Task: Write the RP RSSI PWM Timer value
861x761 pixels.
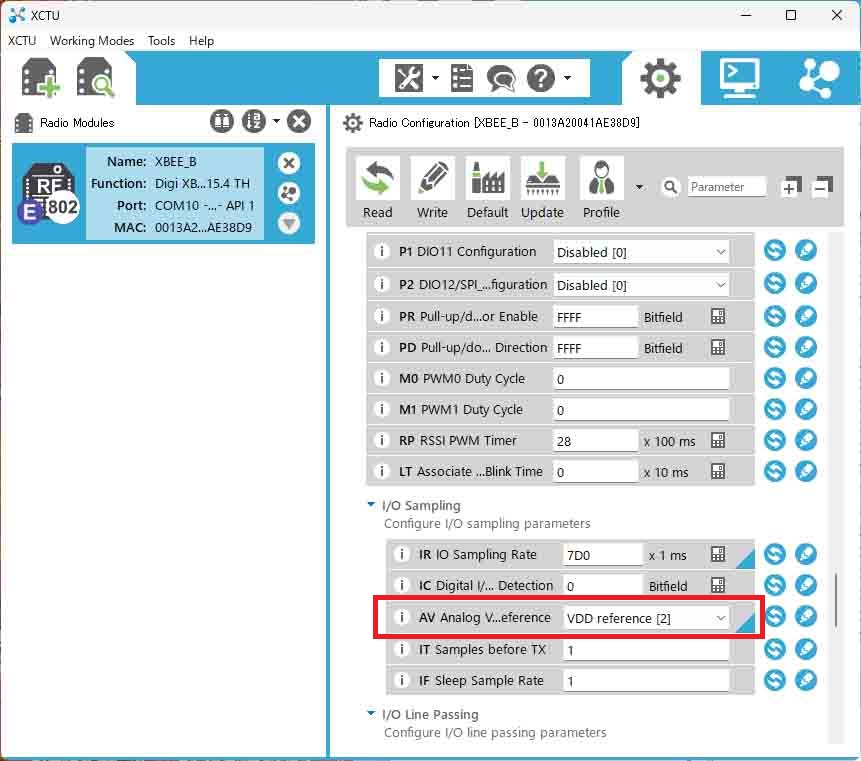Action: click(806, 440)
